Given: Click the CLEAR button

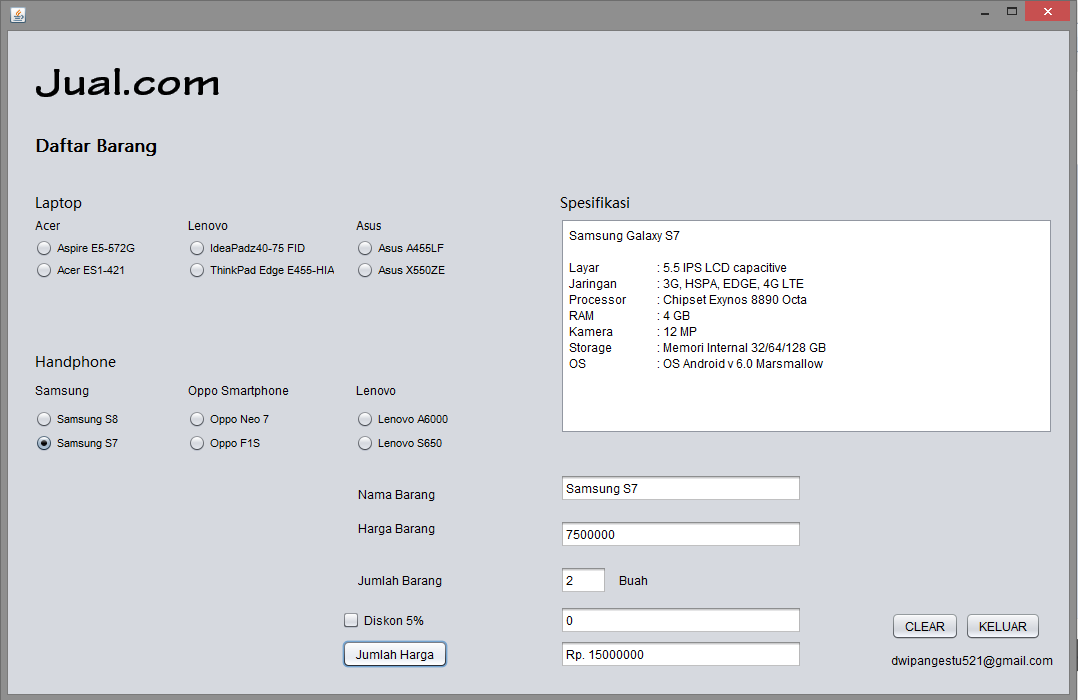Looking at the screenshot, I should click(x=925, y=626).
